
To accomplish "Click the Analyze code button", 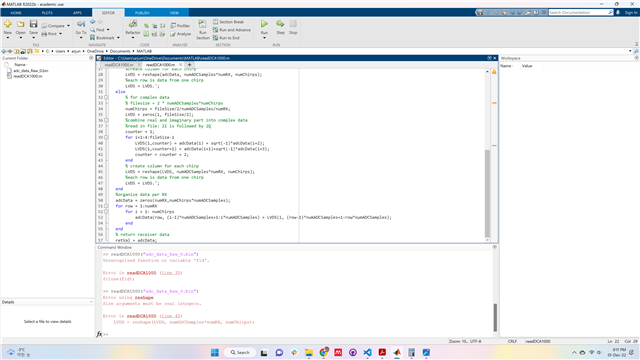I will (x=180, y=34).
